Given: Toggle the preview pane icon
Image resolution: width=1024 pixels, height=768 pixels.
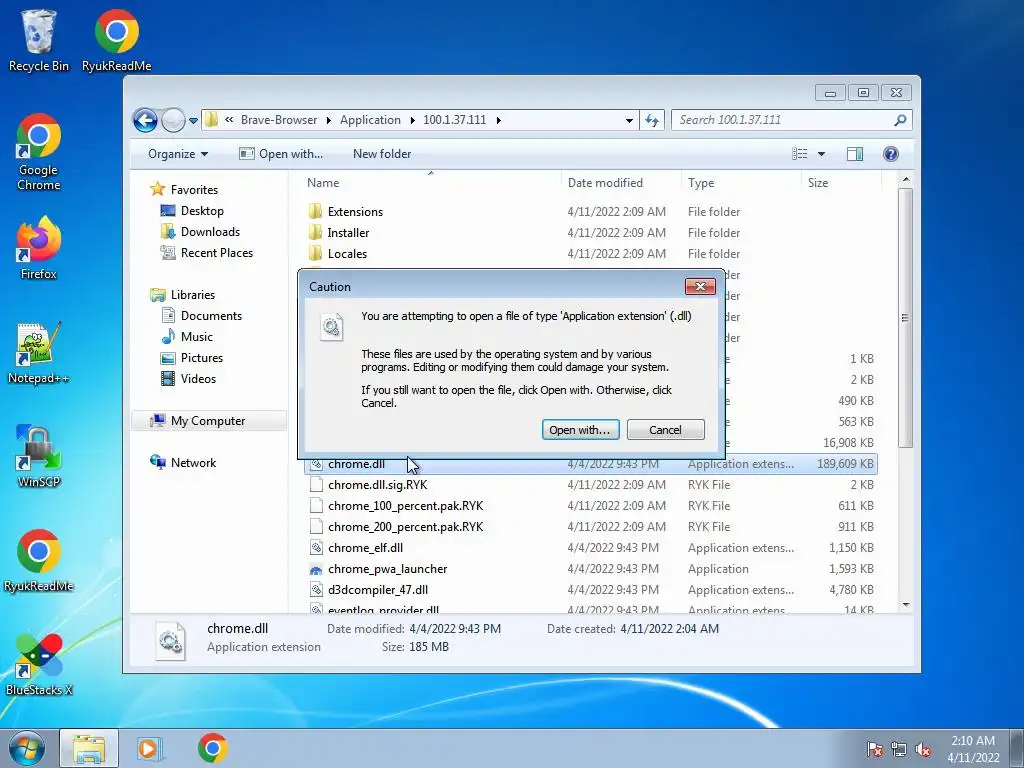Looking at the screenshot, I should coord(854,154).
